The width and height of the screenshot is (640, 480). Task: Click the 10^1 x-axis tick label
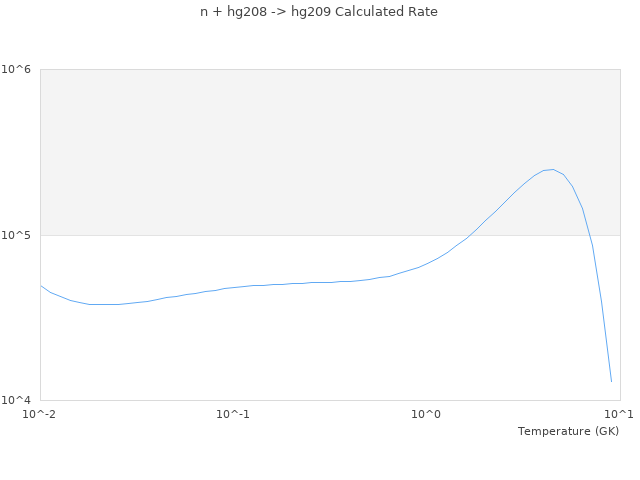(x=619, y=414)
